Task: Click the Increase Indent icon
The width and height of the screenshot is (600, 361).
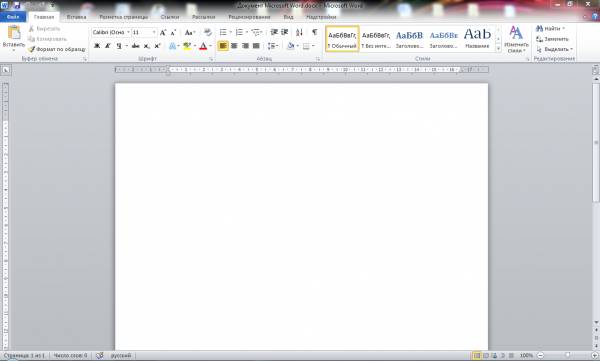Action: pos(284,32)
